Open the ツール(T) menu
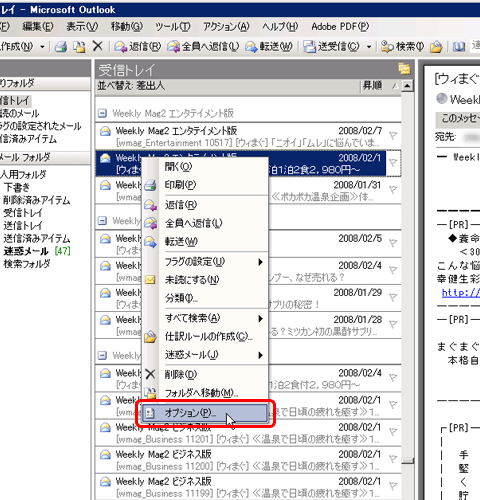 coord(173,26)
